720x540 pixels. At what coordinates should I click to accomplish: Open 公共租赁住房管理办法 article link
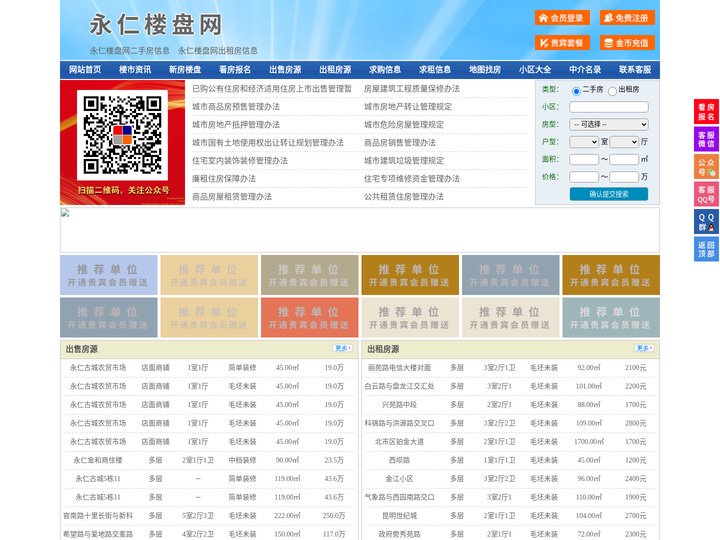[x=404, y=197]
